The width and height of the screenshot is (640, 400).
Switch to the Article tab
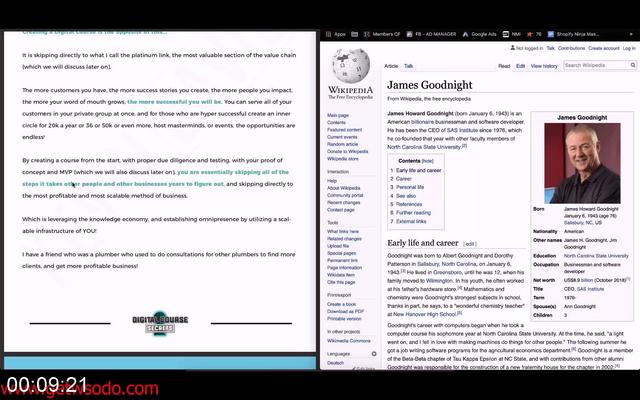pyautogui.click(x=391, y=66)
